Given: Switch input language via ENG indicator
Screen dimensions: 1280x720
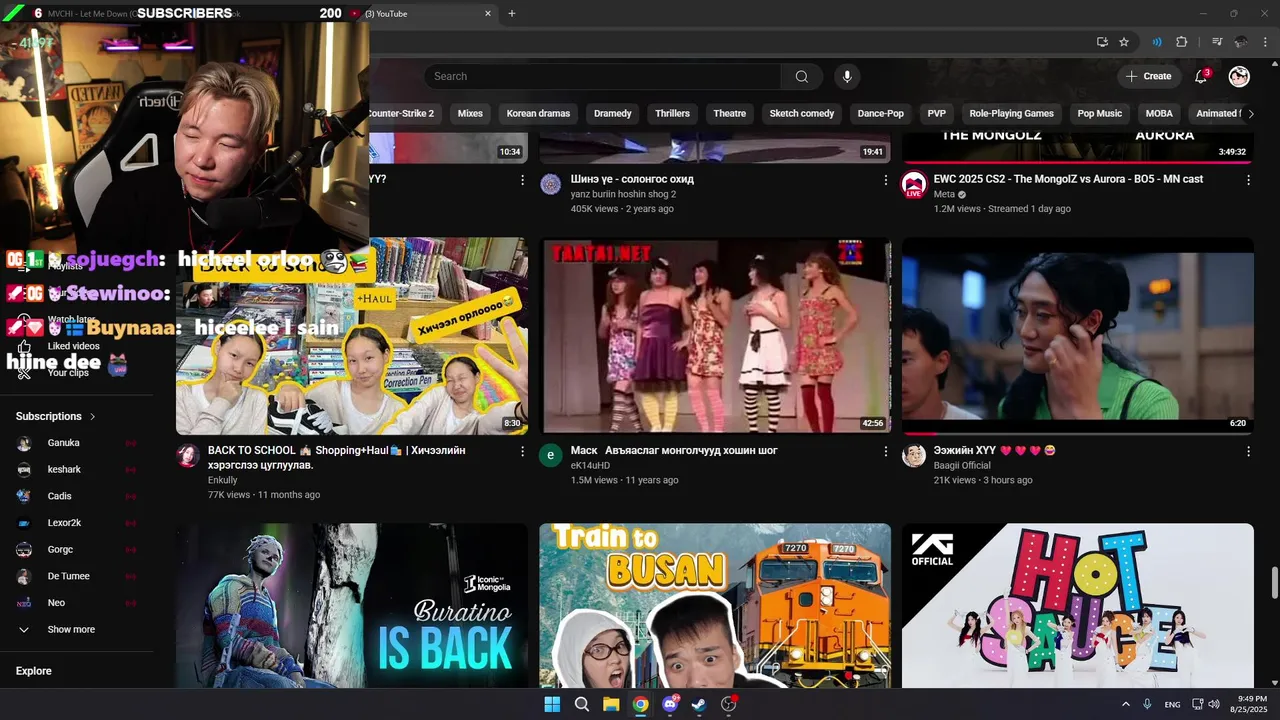Looking at the screenshot, I should pyautogui.click(x=1172, y=704).
